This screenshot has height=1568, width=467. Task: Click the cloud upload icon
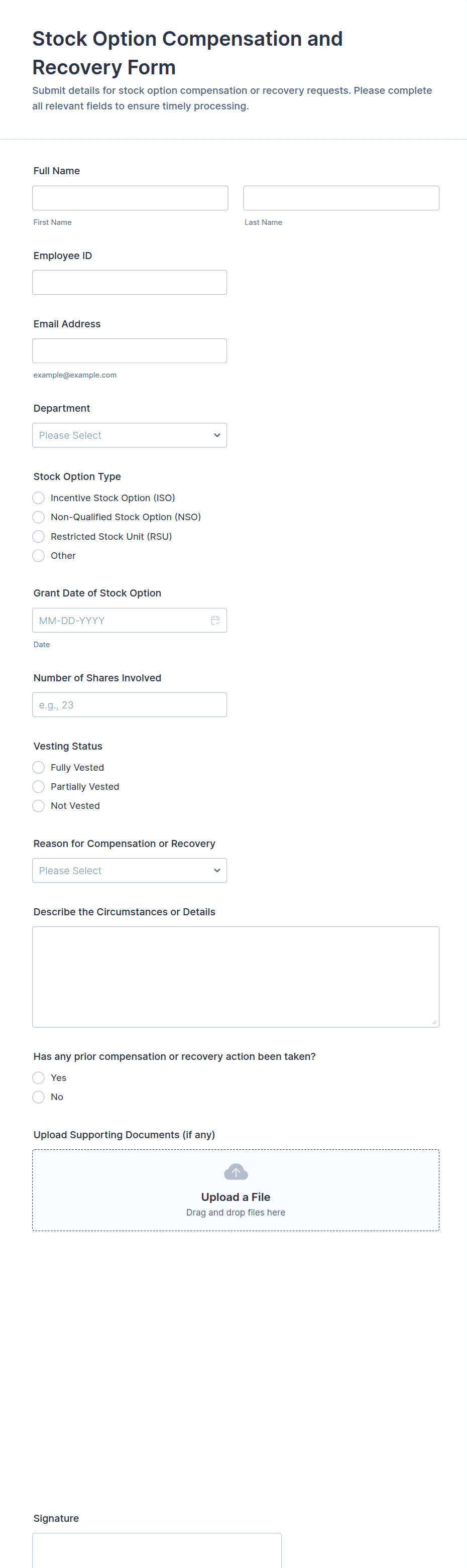[236, 1172]
